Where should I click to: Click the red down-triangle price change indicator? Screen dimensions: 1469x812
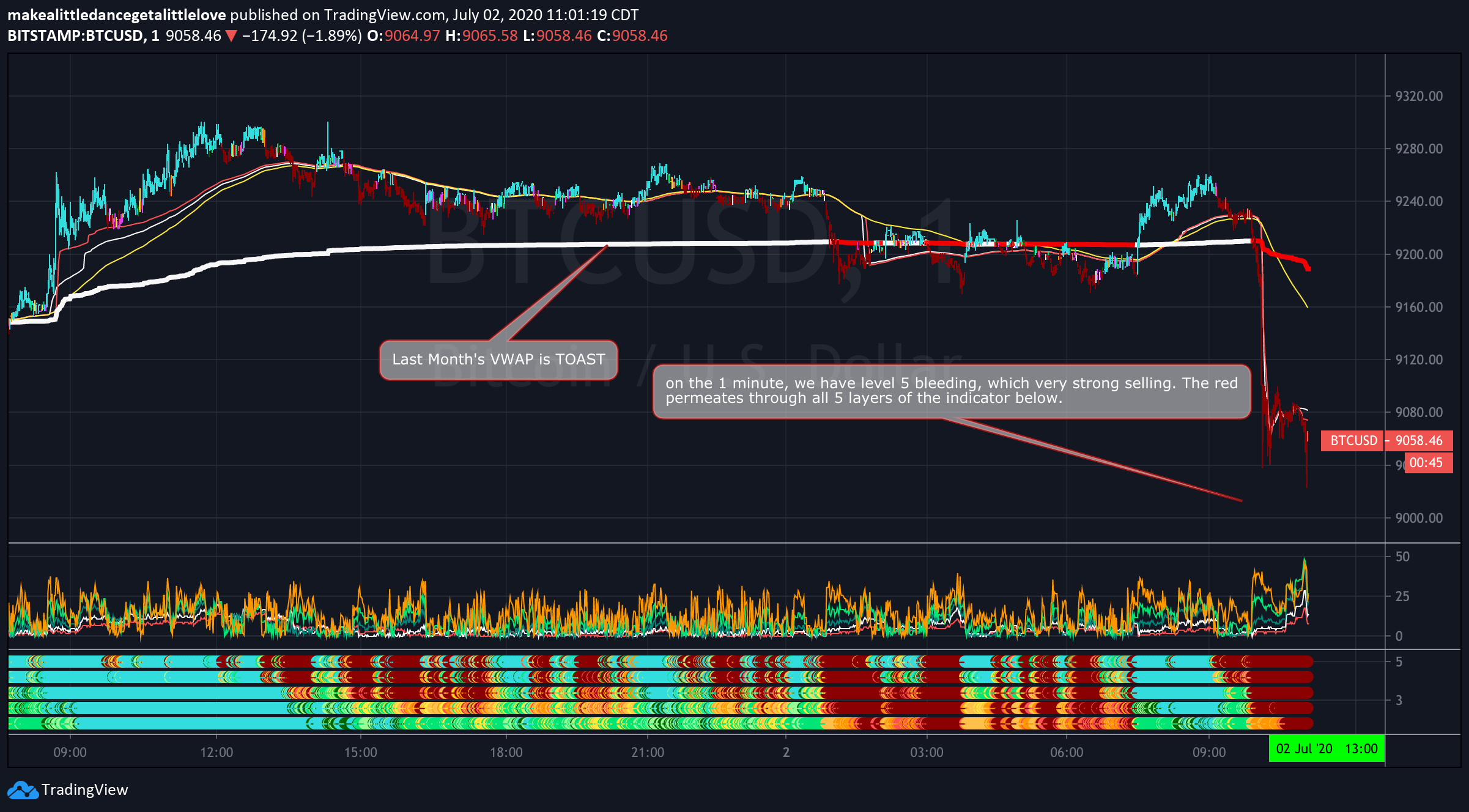(231, 36)
